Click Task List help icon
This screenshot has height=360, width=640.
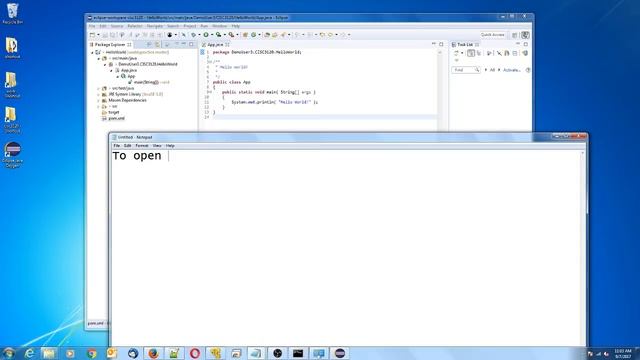coord(528,70)
